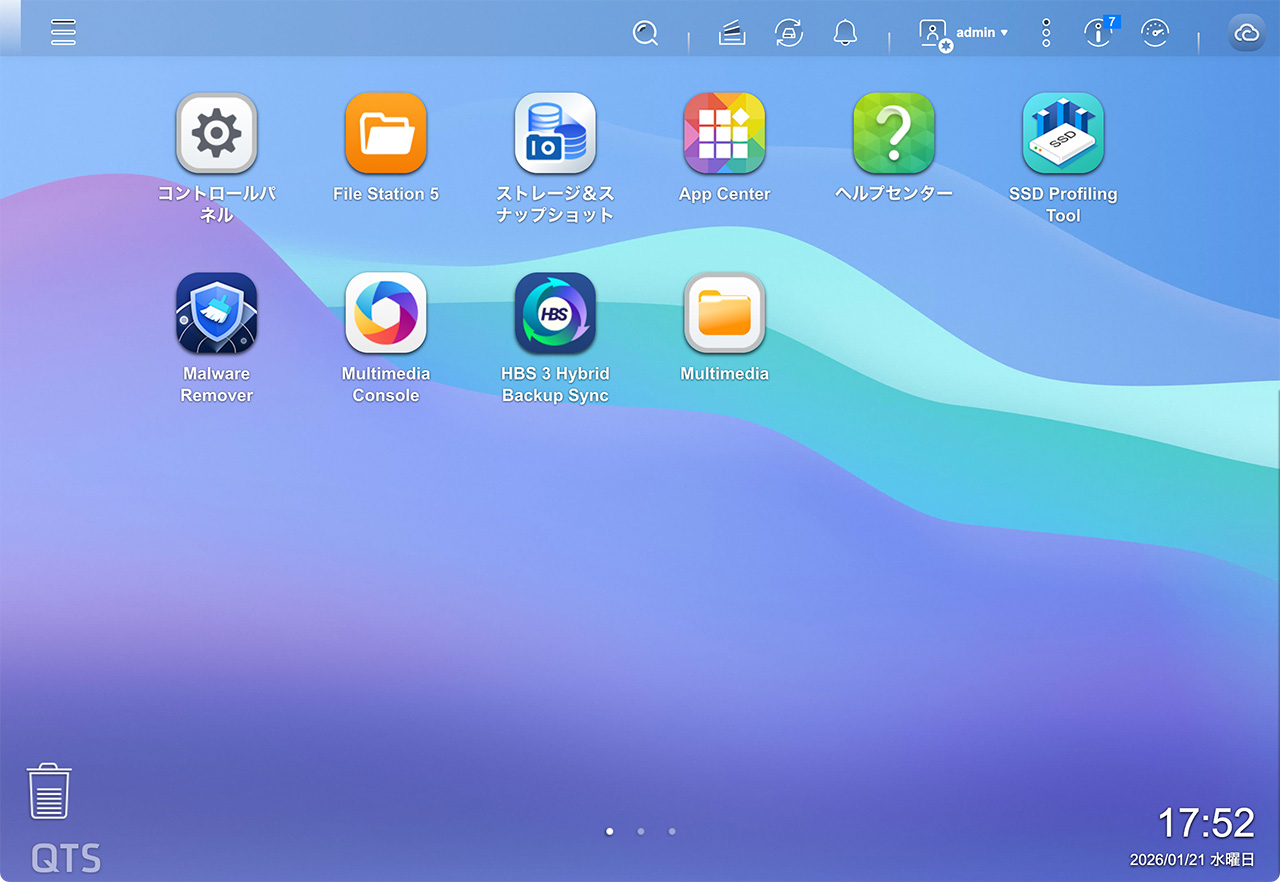
Task: Open the dashboard gauge icon
Action: pyautogui.click(x=1155, y=33)
